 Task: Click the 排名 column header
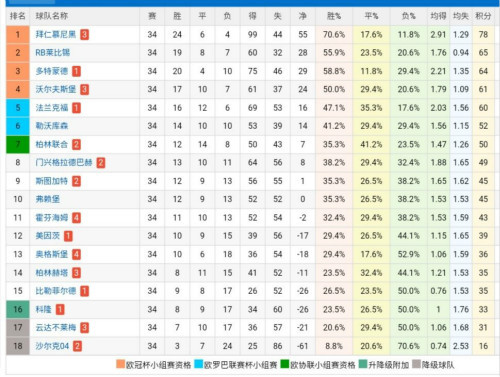click(18, 16)
